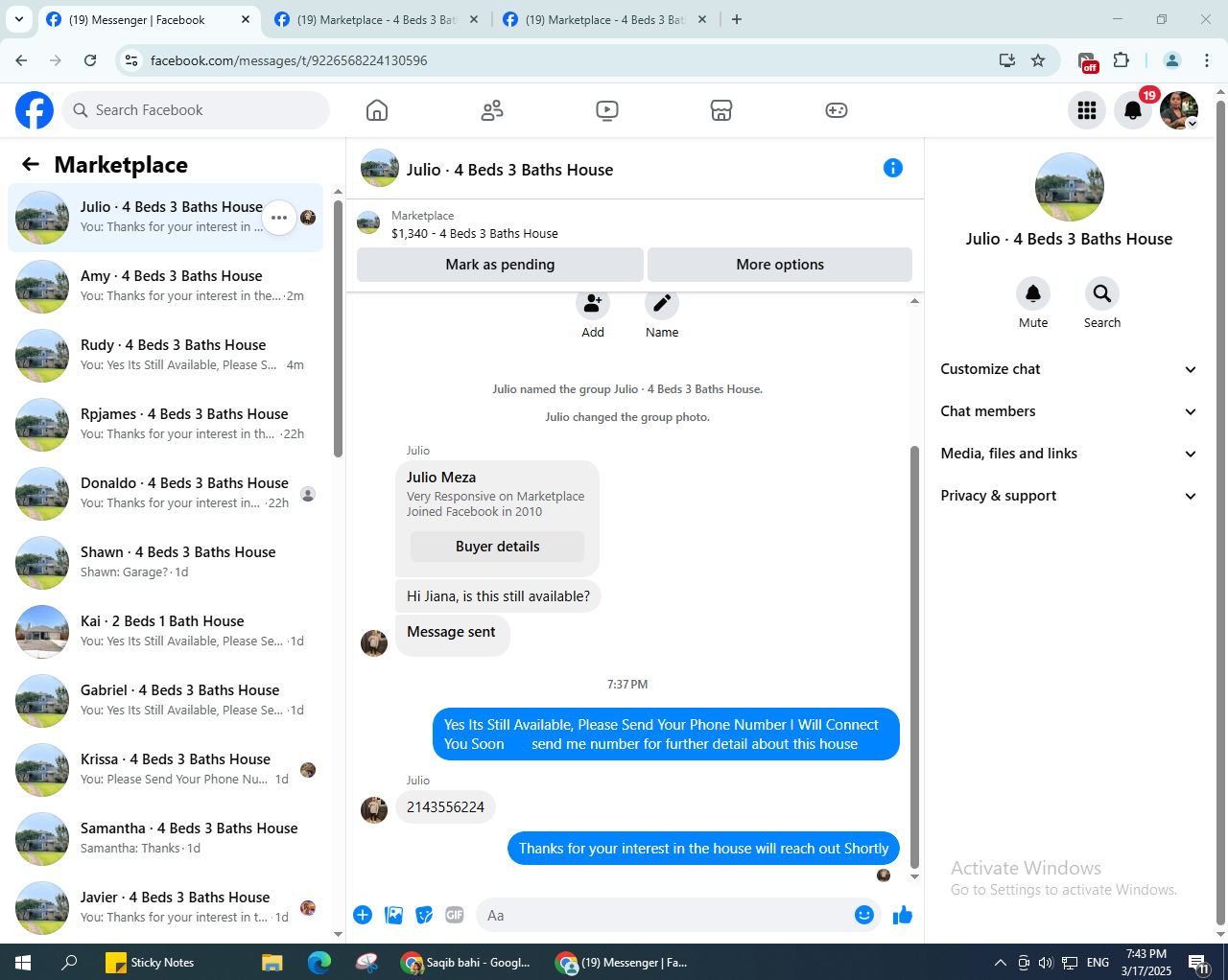Open Shawn 4 Beds 3 Baths chat
Screen dimensions: 1228x980
pyautogui.click(x=165, y=563)
